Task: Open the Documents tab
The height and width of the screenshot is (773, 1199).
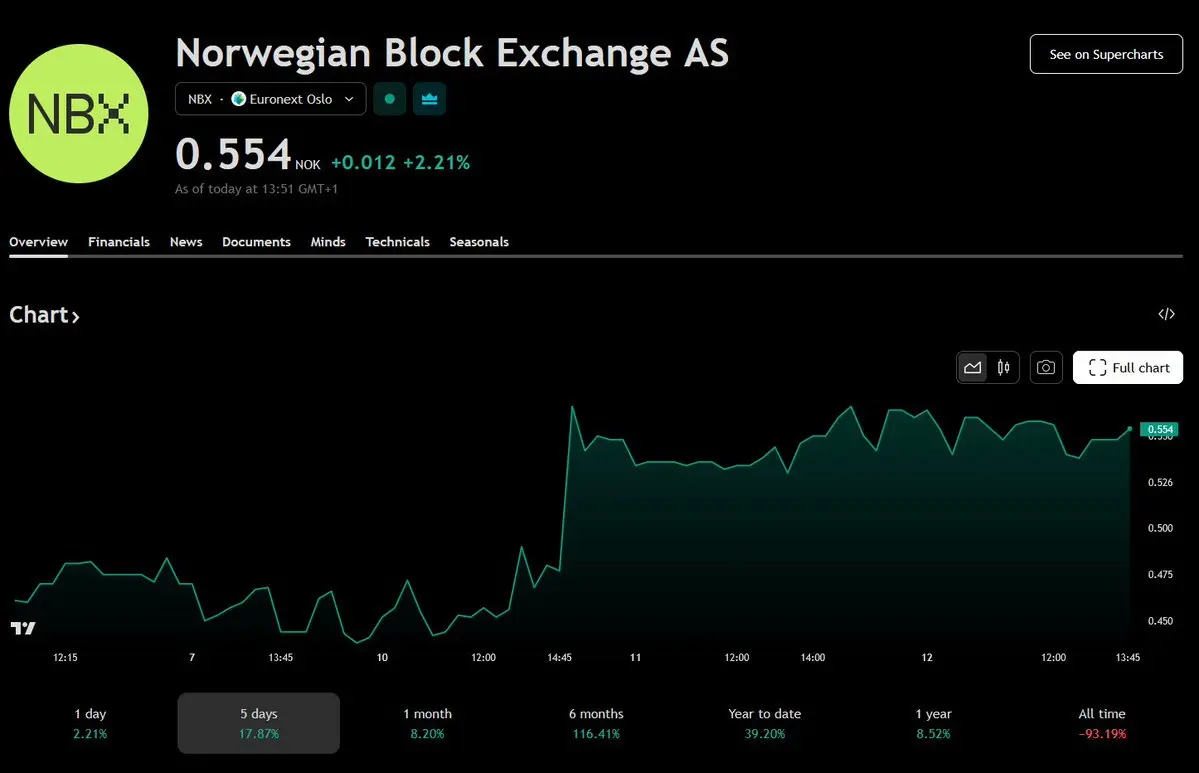Action: (256, 242)
